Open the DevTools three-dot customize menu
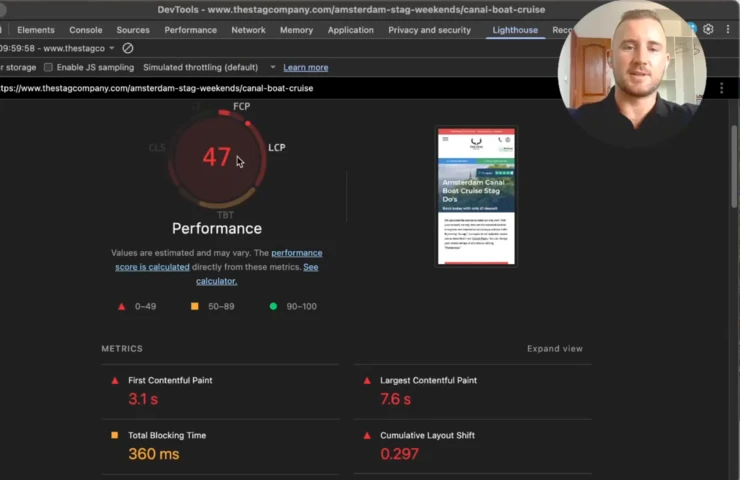The height and width of the screenshot is (480, 740). pos(727,30)
